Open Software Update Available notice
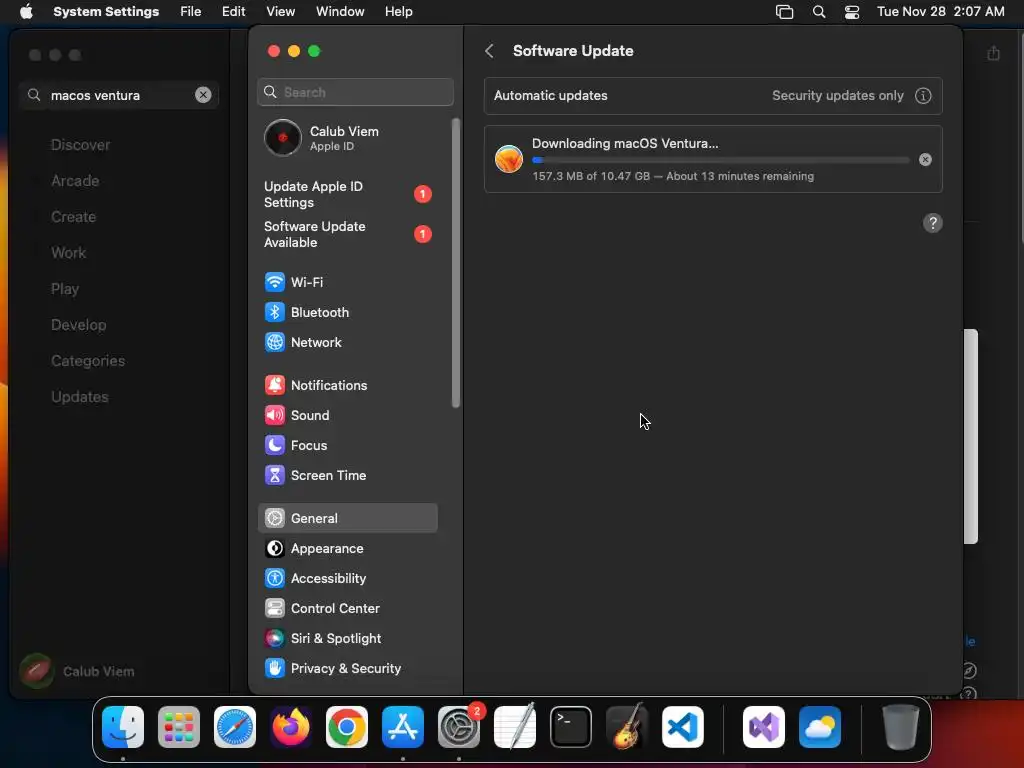This screenshot has width=1024, height=768. 347,234
